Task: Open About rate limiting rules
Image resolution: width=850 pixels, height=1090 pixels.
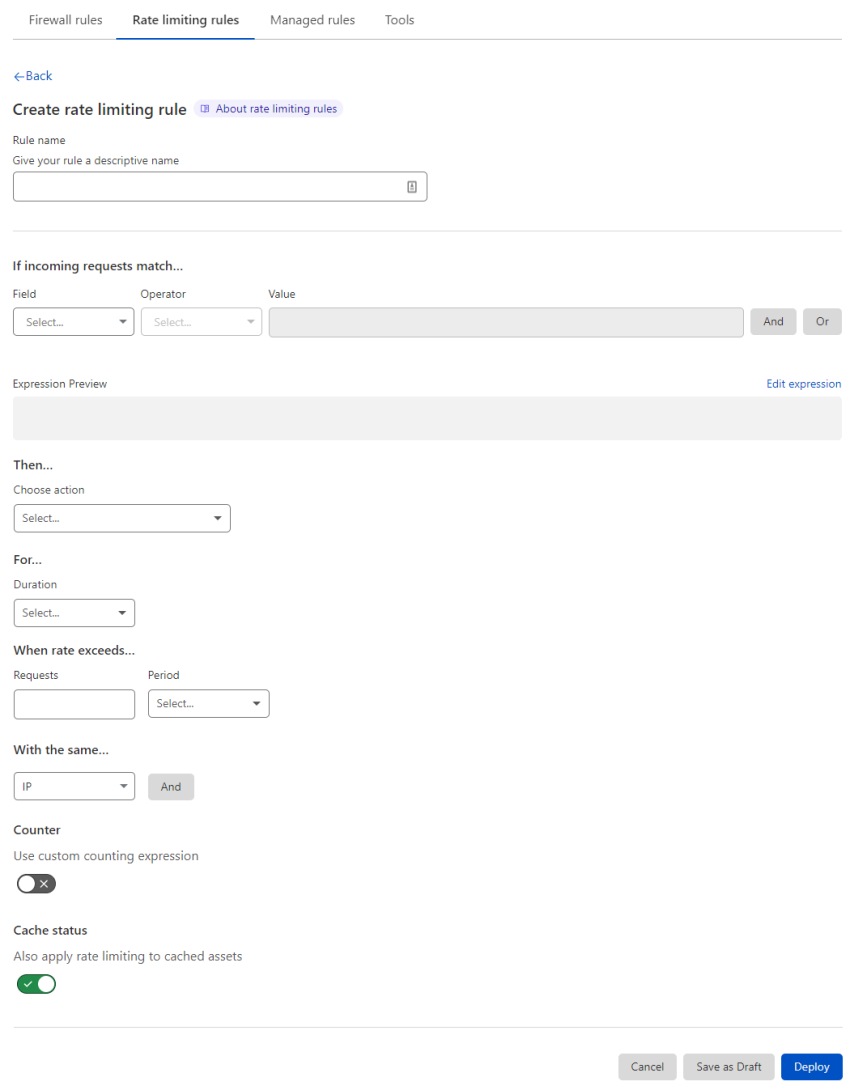Action: click(x=268, y=108)
